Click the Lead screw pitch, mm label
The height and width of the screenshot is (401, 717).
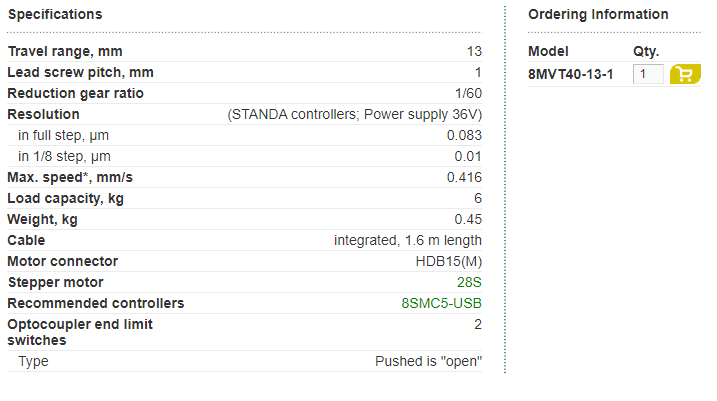(80, 72)
